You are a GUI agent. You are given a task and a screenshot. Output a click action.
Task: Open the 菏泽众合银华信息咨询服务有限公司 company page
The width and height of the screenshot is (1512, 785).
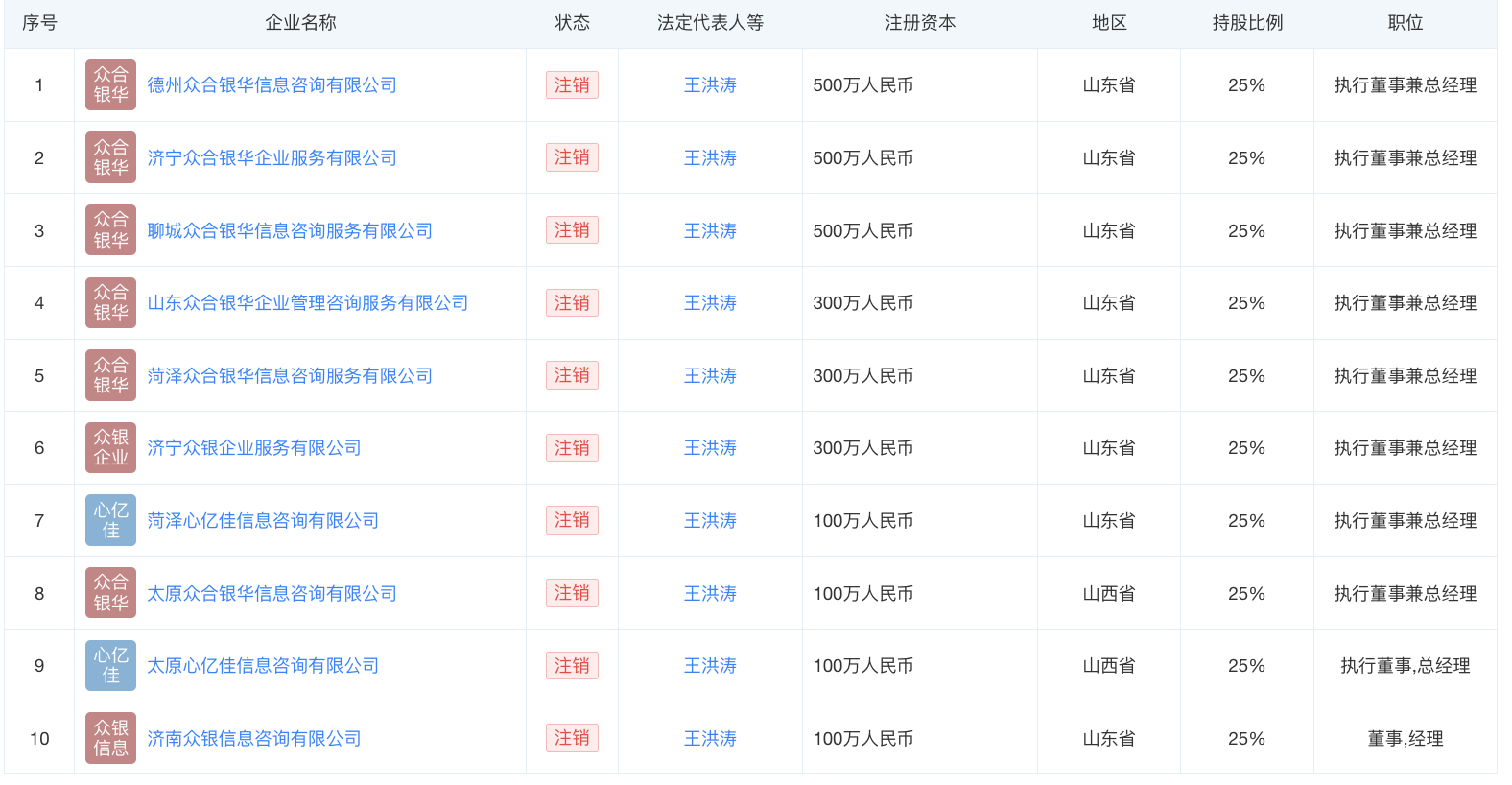point(290,376)
